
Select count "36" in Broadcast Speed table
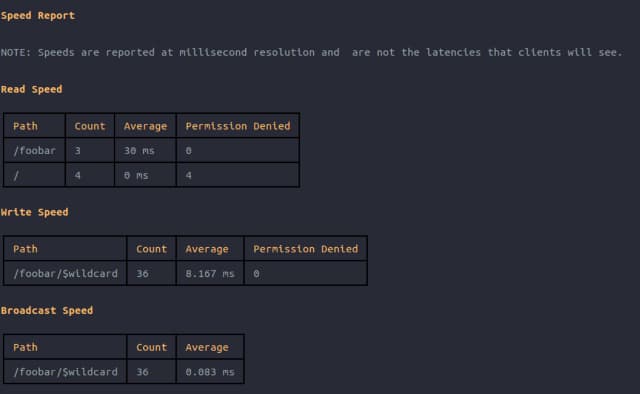[x=151, y=372]
